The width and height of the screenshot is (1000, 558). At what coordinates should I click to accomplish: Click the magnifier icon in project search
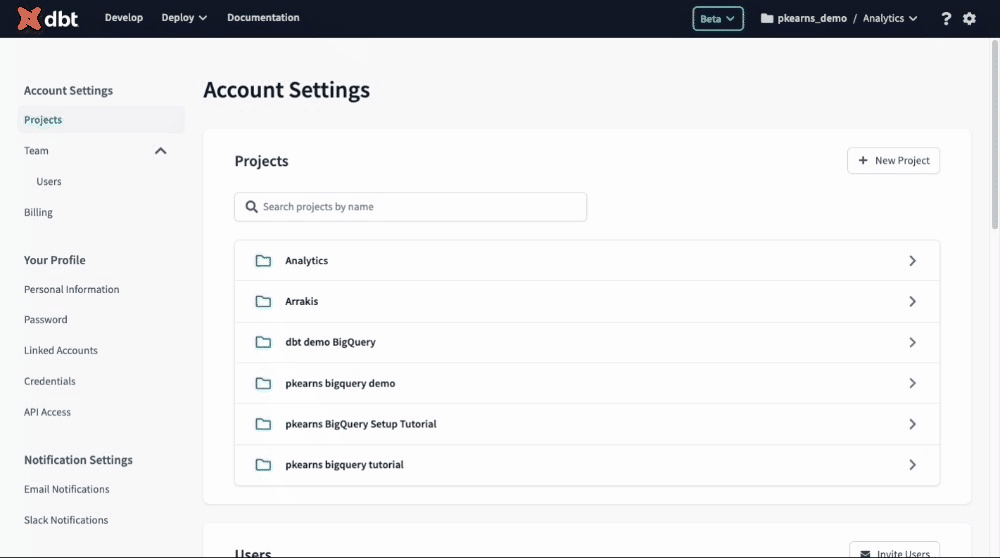[251, 207]
